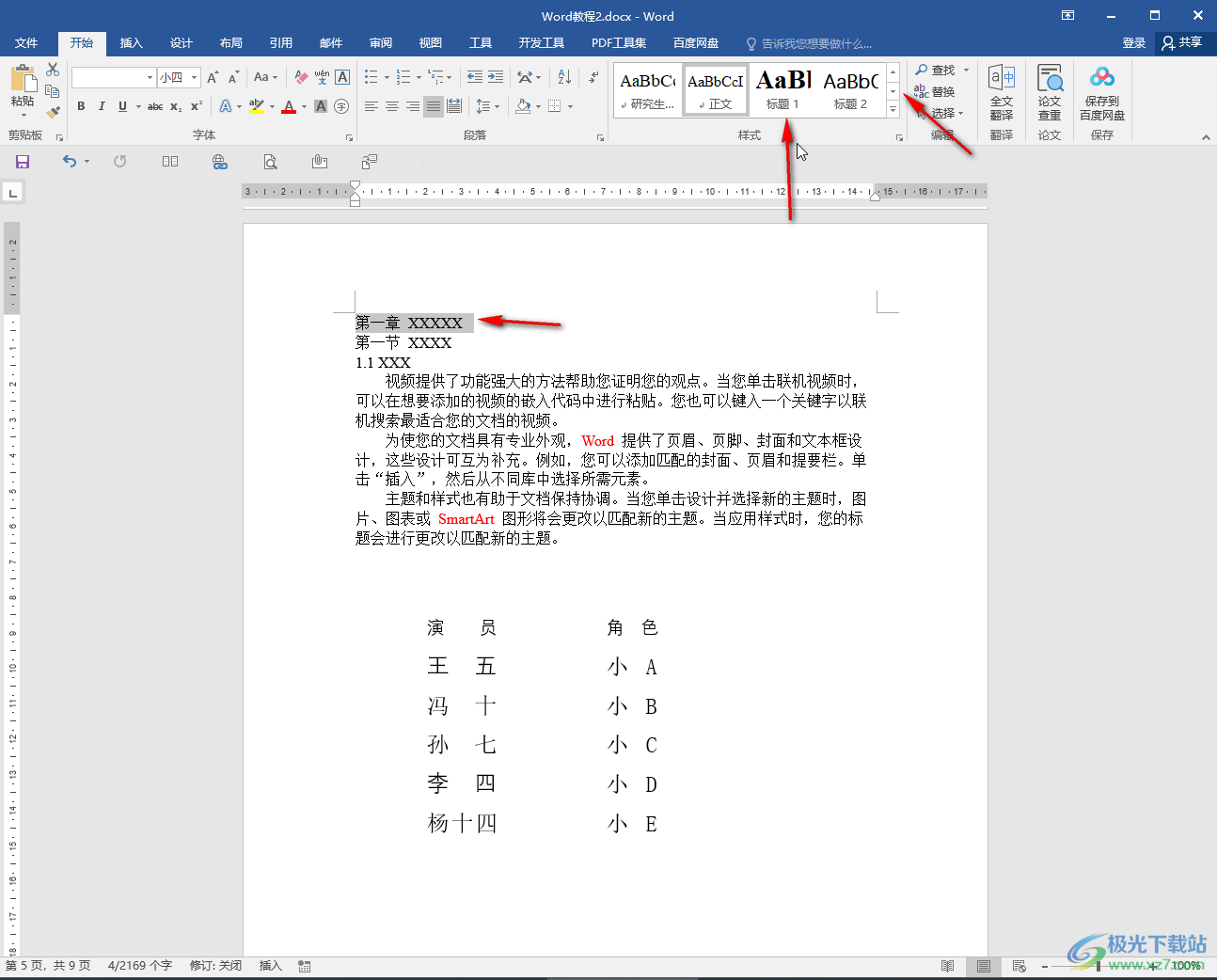Save to Baidu Netdisk
Viewport: 1217px width, 980px height.
tap(1102, 92)
